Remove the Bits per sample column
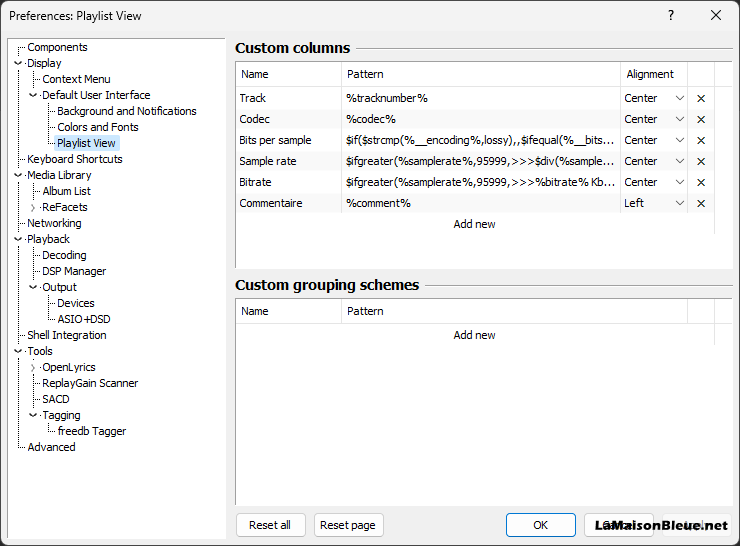740x546 pixels. [701, 140]
